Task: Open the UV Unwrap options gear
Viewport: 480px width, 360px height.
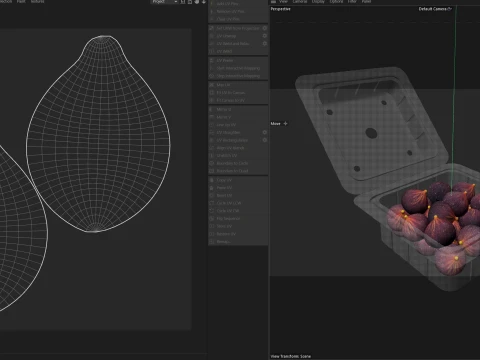Action: tap(265, 36)
